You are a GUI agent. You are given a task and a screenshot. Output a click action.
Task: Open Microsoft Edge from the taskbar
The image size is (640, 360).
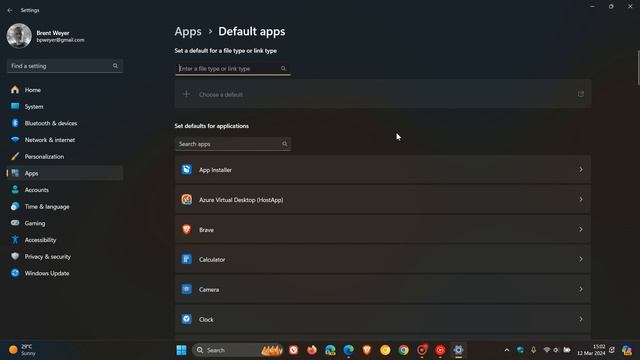point(349,350)
